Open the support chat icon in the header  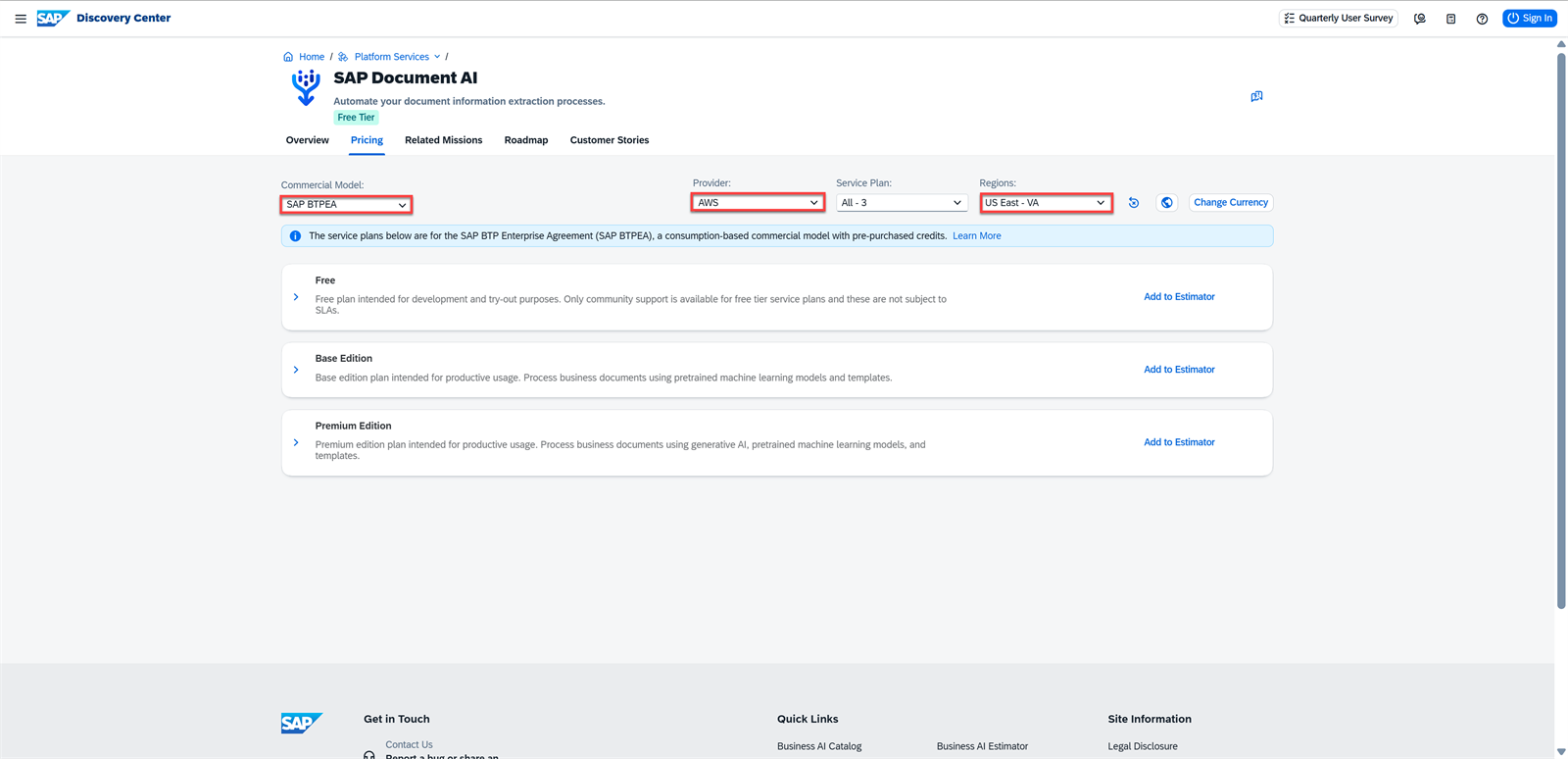tap(1420, 19)
